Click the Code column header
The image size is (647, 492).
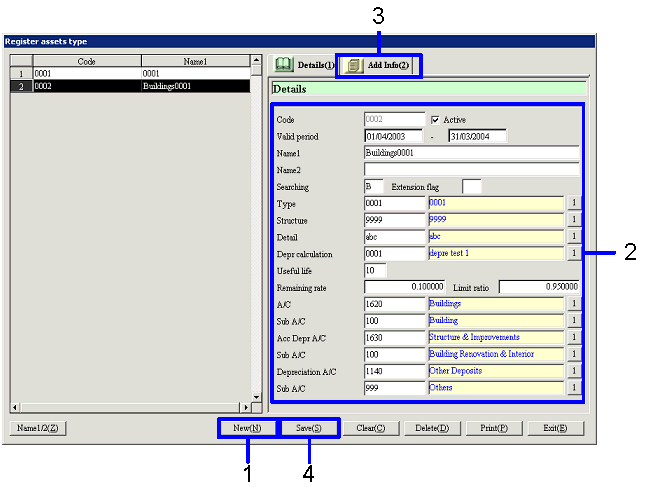(87, 61)
